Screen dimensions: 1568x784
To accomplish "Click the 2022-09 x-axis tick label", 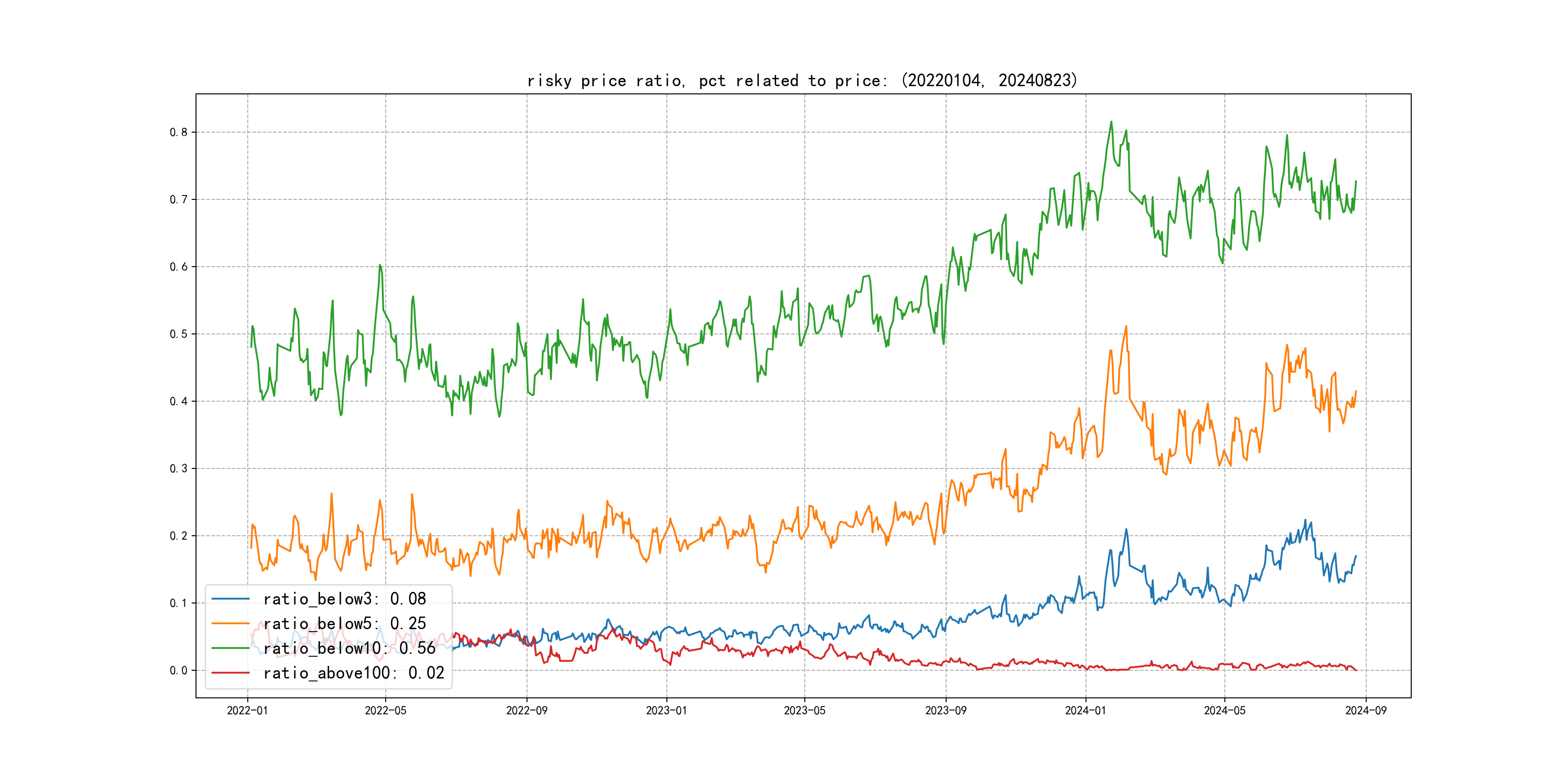I will [527, 710].
